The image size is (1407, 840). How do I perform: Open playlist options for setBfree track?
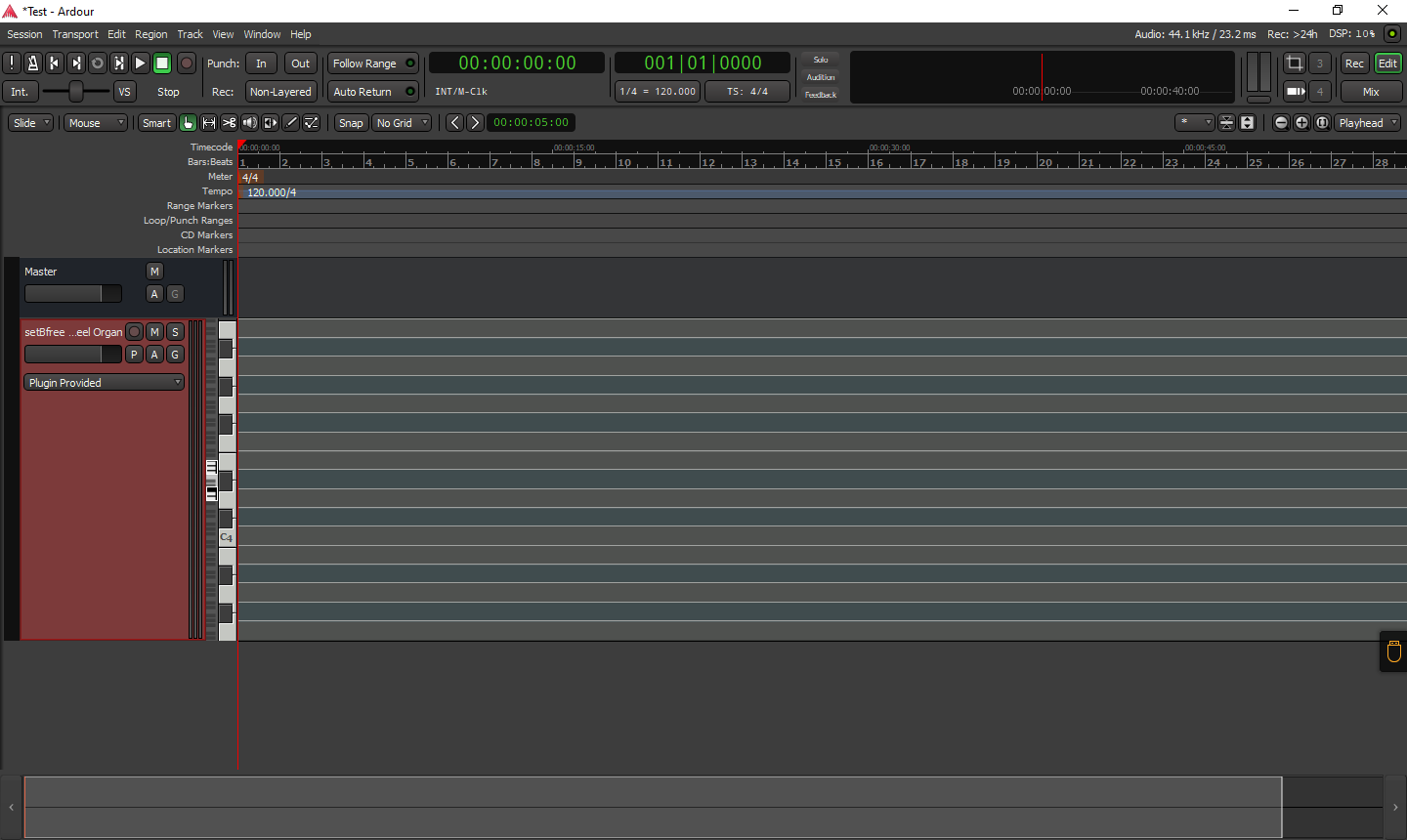click(135, 355)
